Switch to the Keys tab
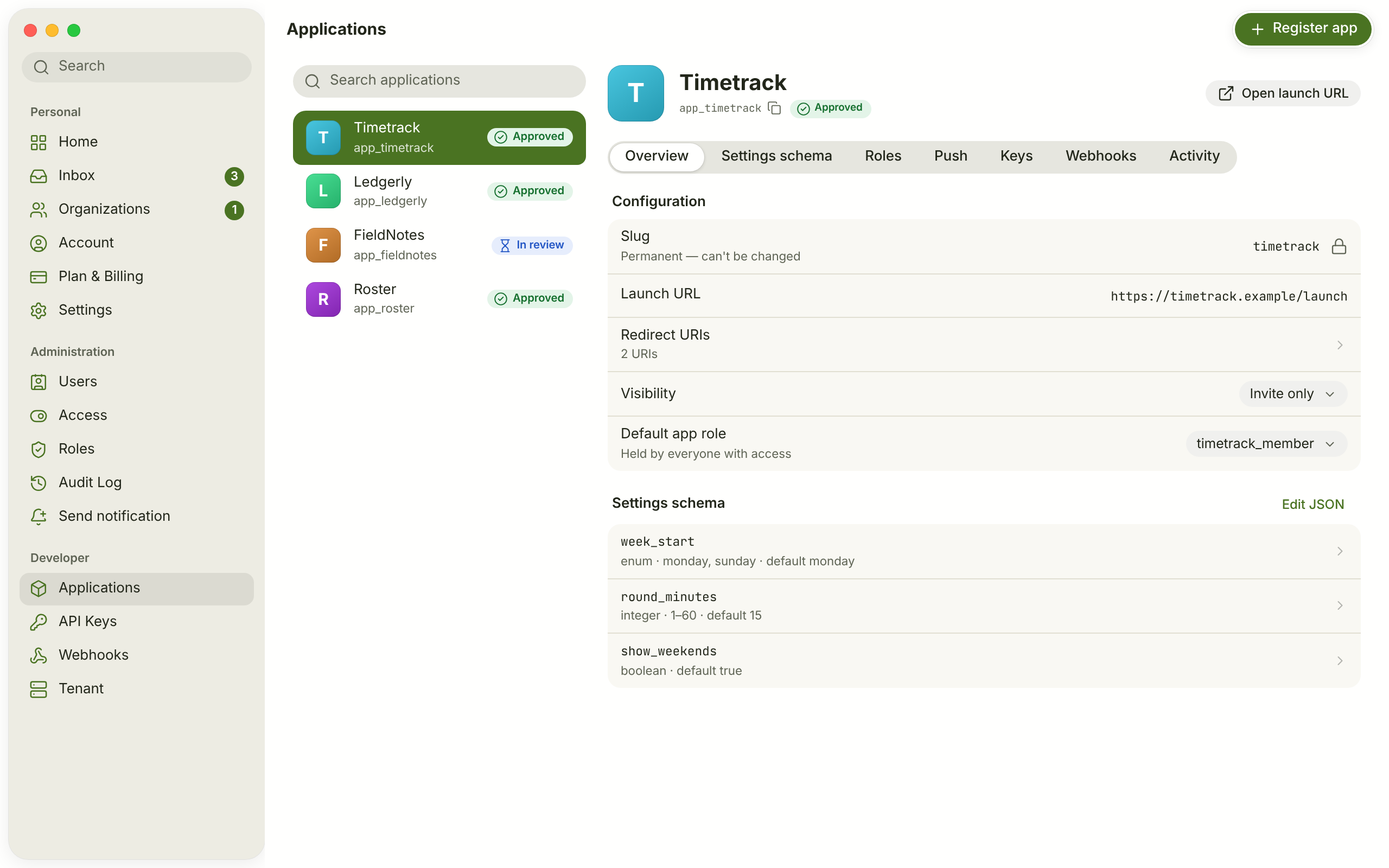Image resolution: width=1389 pixels, height=868 pixels. click(x=1016, y=156)
